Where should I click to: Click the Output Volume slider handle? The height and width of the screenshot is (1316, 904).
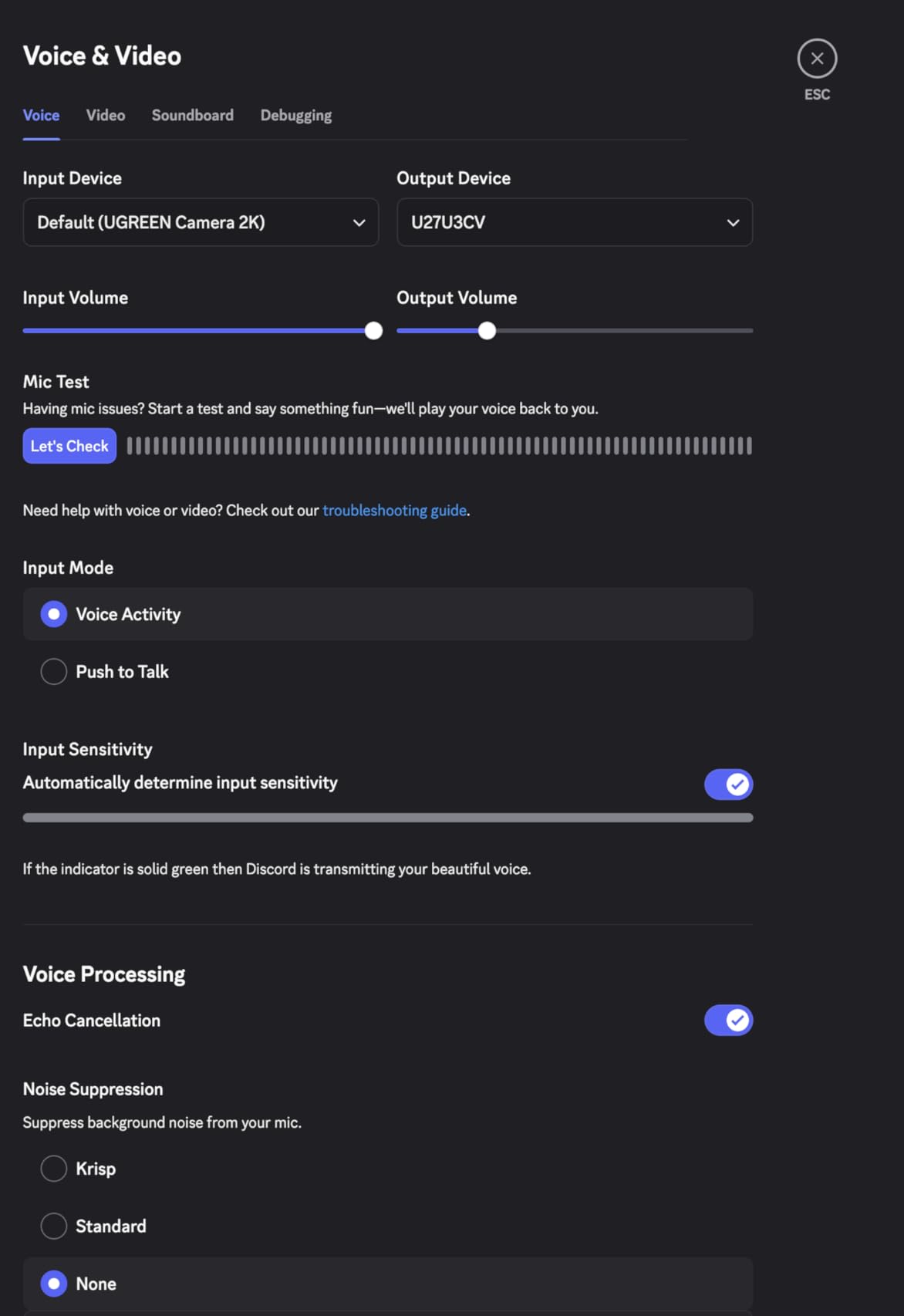[x=487, y=331]
